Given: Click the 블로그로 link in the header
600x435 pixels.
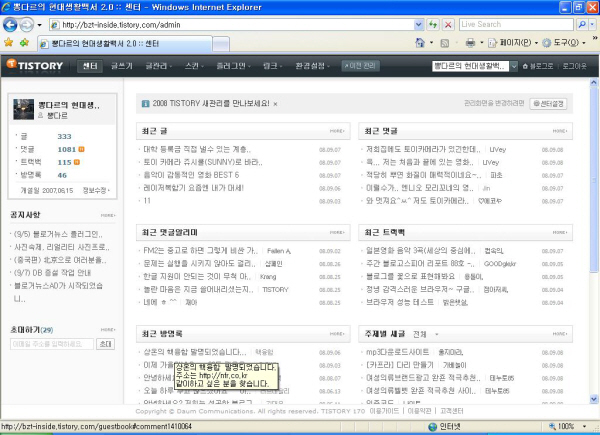Looking at the screenshot, I should (x=538, y=66).
